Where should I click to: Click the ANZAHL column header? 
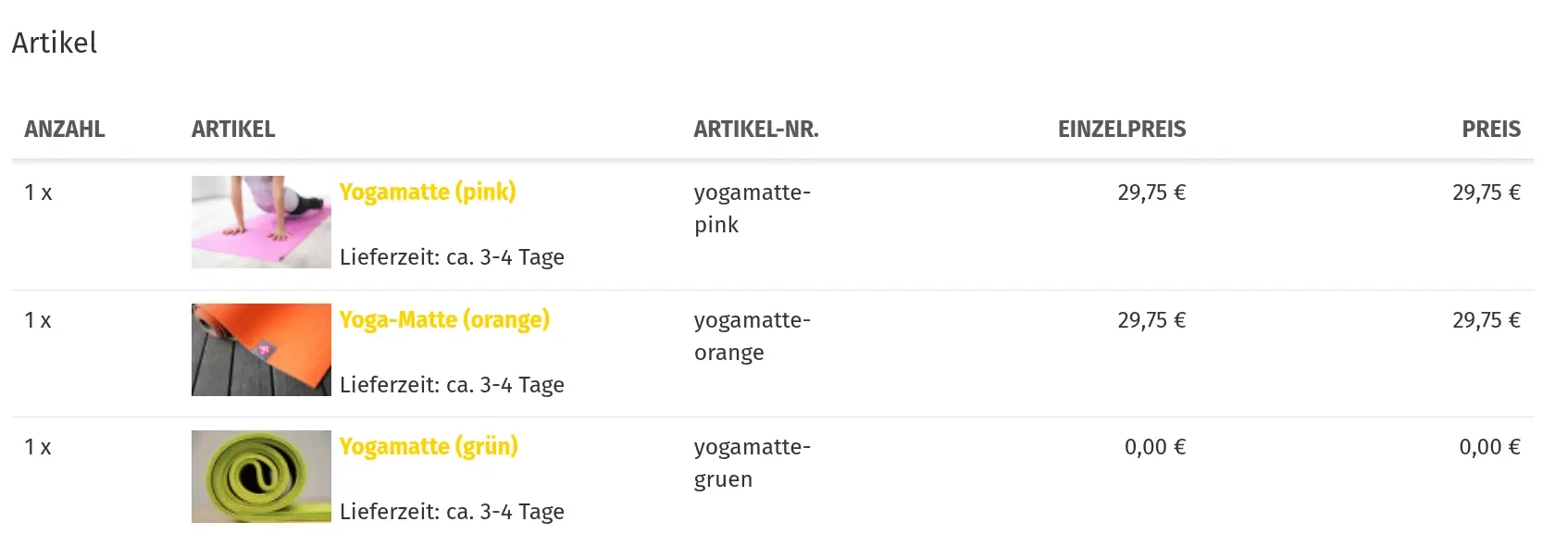tap(65, 130)
